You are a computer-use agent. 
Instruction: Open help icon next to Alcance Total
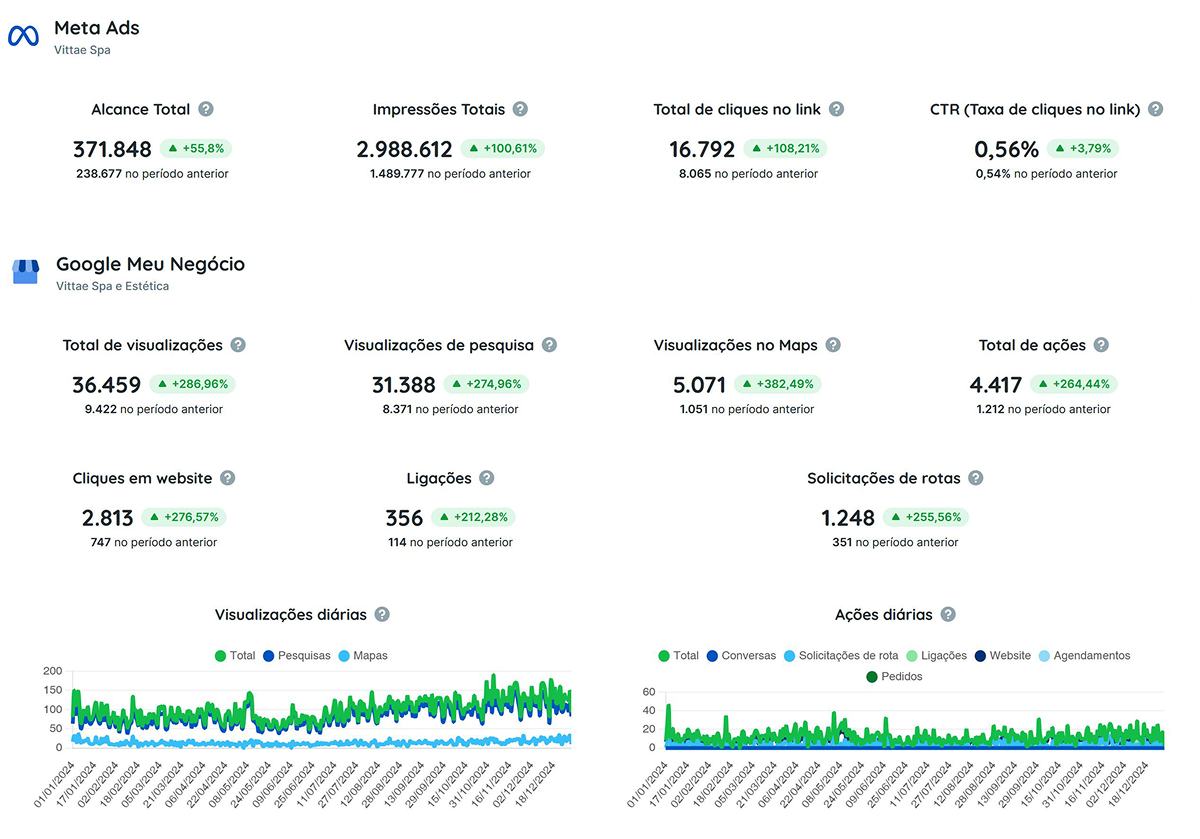click(206, 109)
